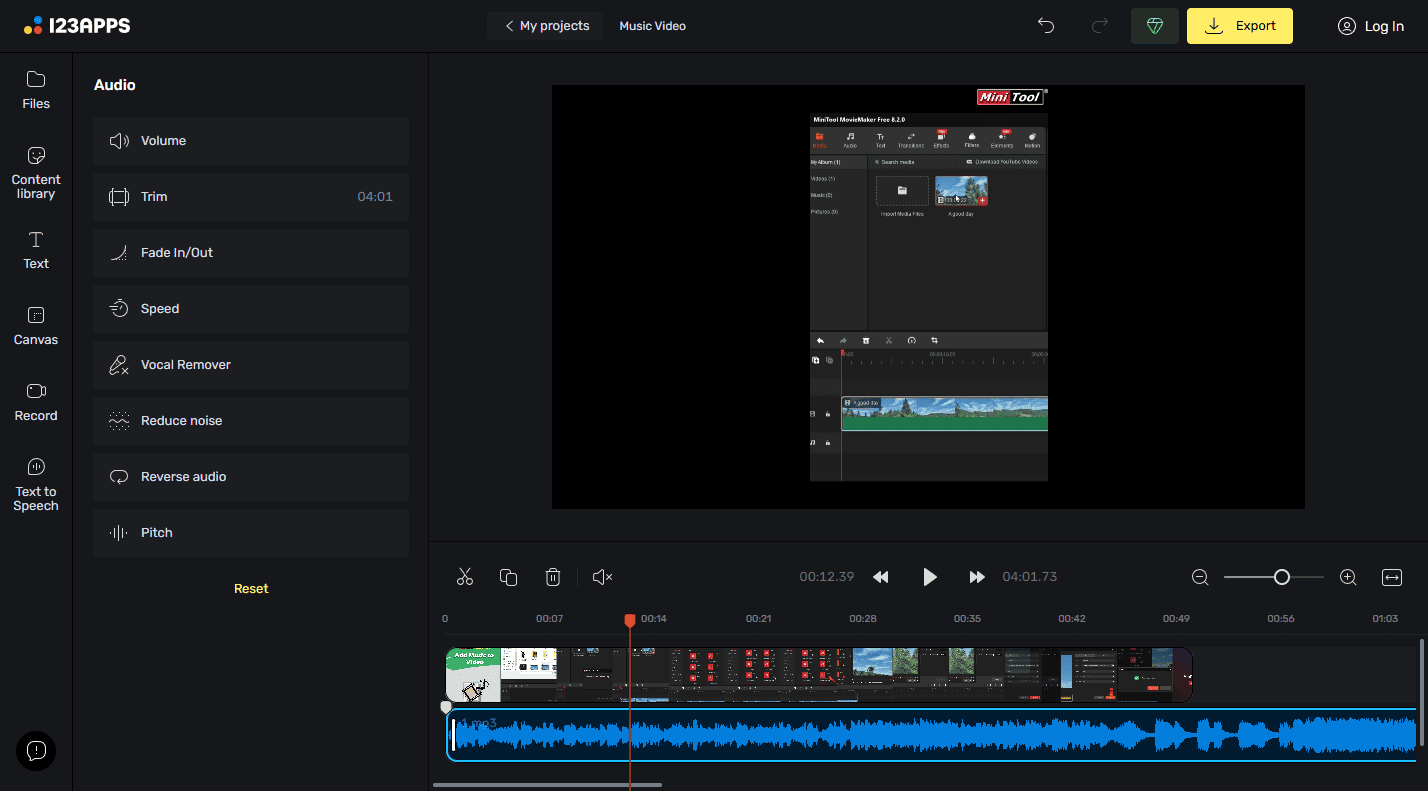
Task: Open the Canvas settings
Action: pyautogui.click(x=36, y=326)
